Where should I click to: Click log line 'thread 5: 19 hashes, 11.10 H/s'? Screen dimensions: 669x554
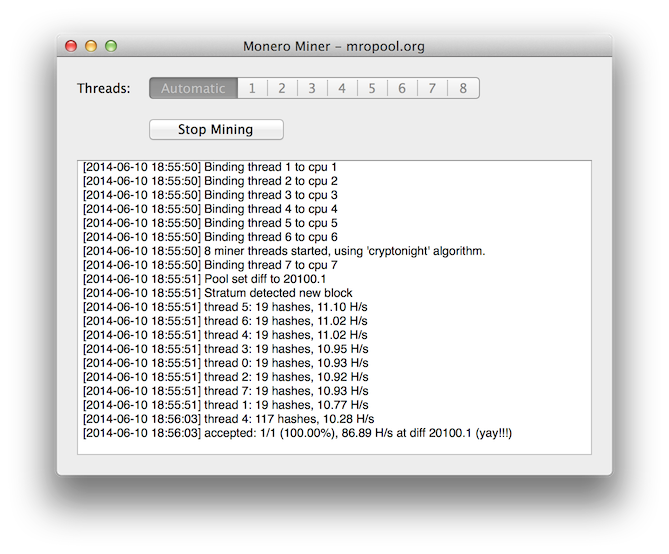[x=225, y=307]
